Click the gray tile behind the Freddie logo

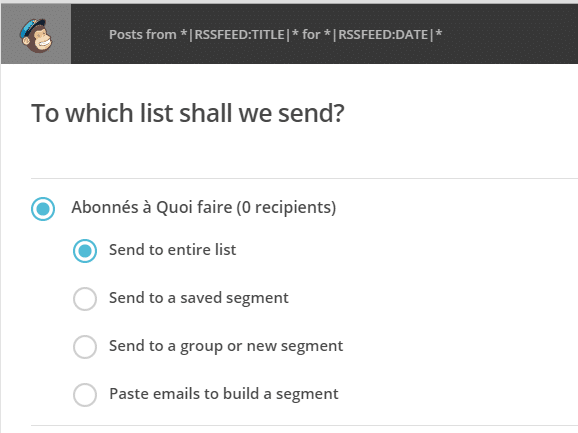36,34
